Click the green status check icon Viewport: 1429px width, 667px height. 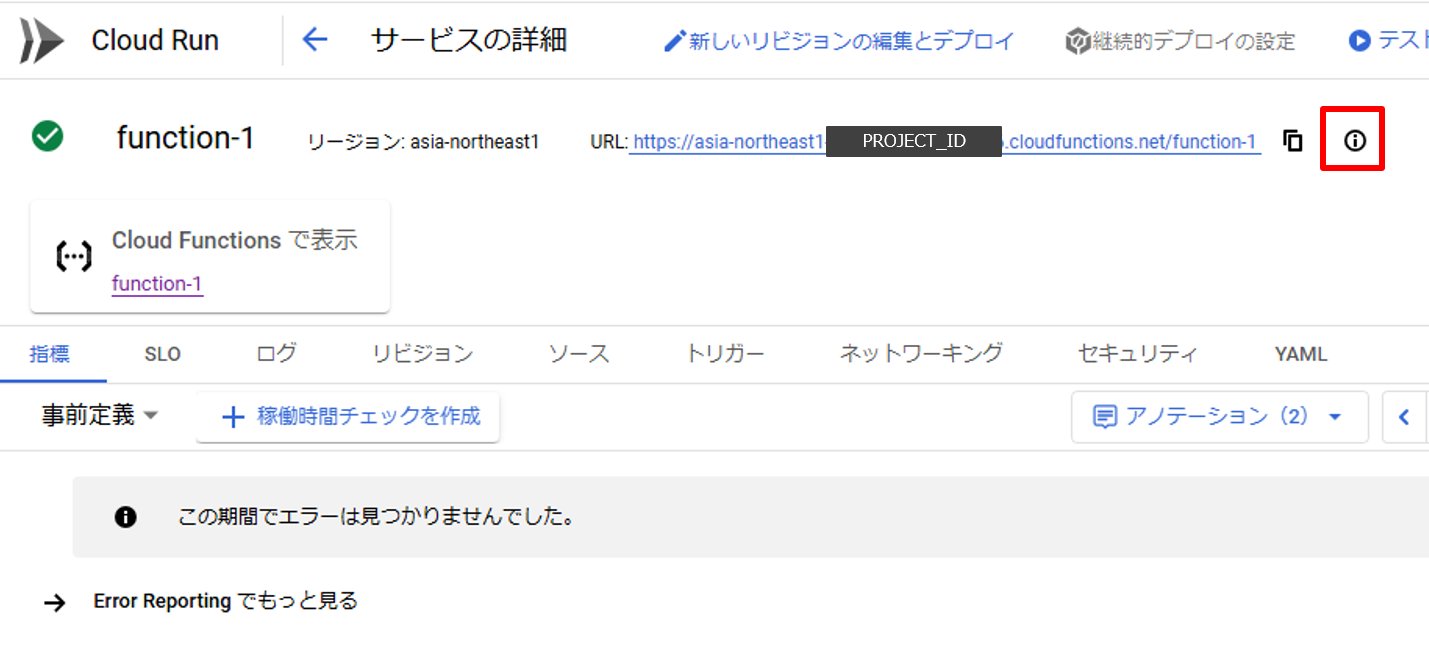click(47, 136)
